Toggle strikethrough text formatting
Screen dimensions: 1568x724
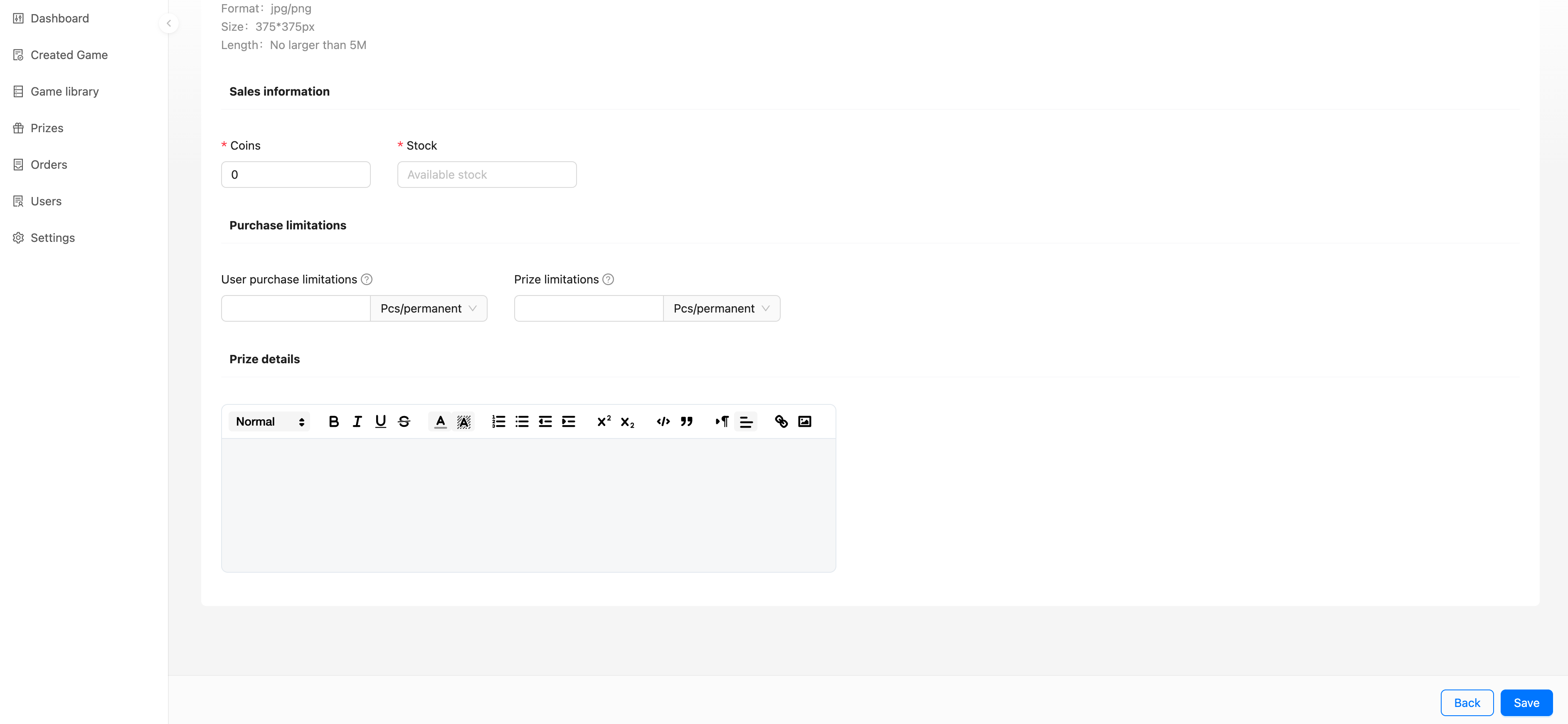point(404,421)
